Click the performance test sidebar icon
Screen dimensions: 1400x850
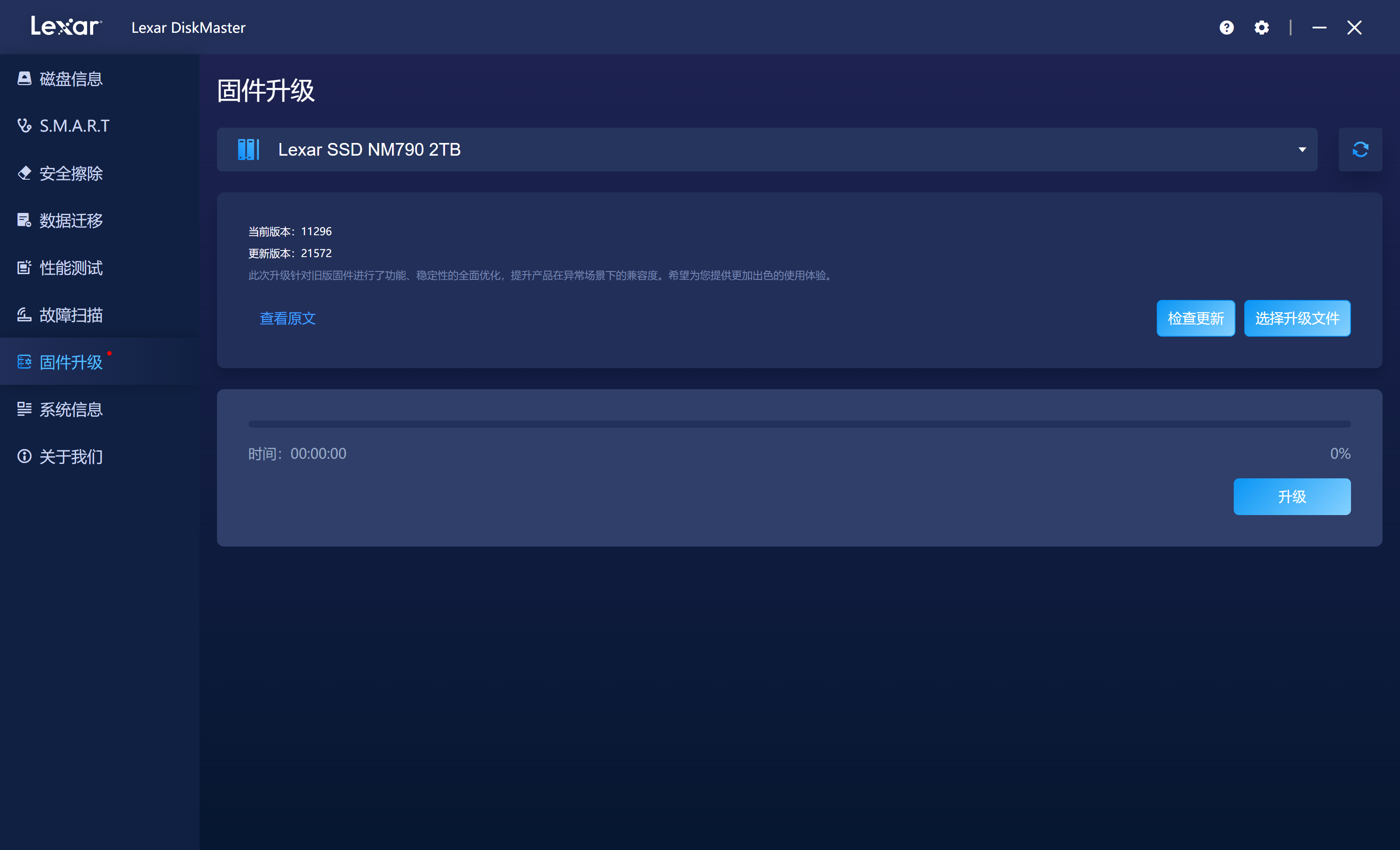pyautogui.click(x=24, y=268)
